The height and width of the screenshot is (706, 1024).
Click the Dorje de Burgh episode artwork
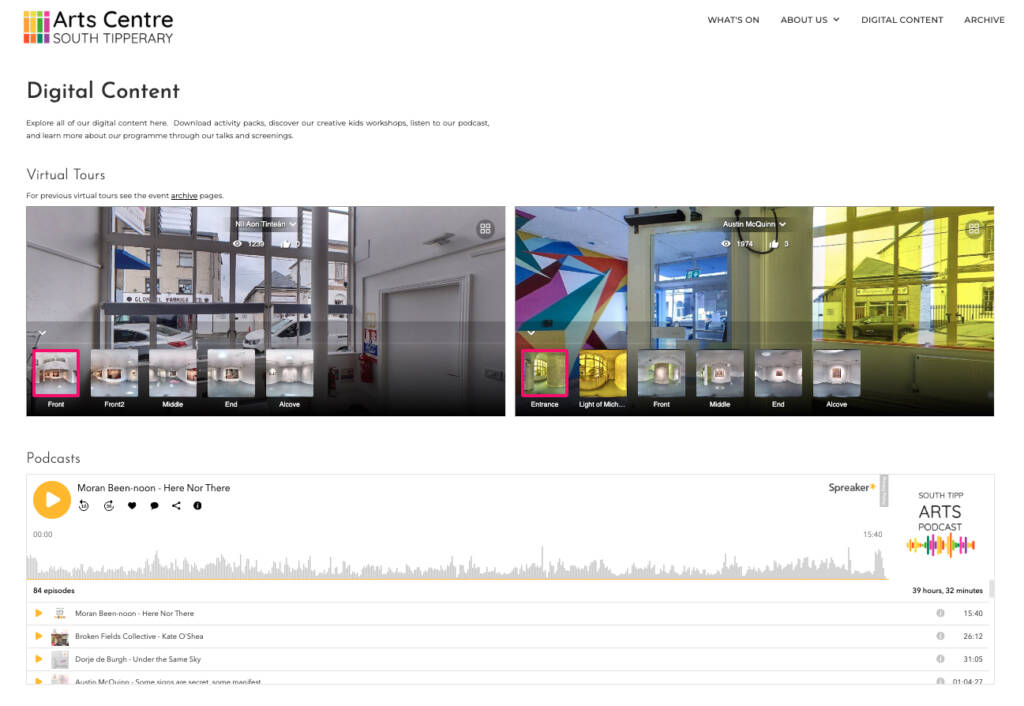(59, 660)
